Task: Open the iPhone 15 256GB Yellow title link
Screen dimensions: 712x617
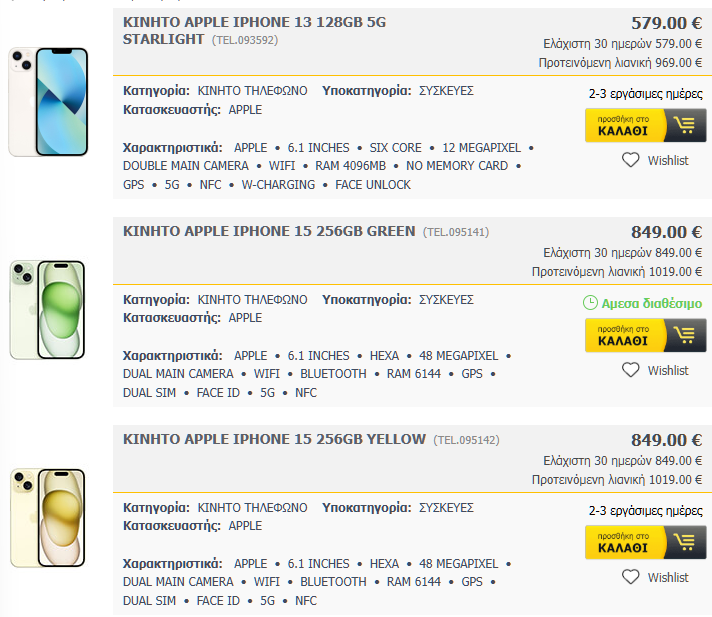Action: coord(274,439)
